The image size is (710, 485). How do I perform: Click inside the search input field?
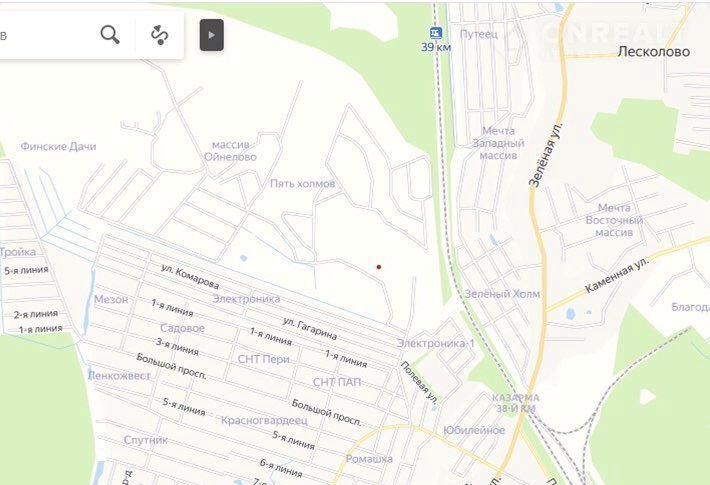tap(45, 35)
